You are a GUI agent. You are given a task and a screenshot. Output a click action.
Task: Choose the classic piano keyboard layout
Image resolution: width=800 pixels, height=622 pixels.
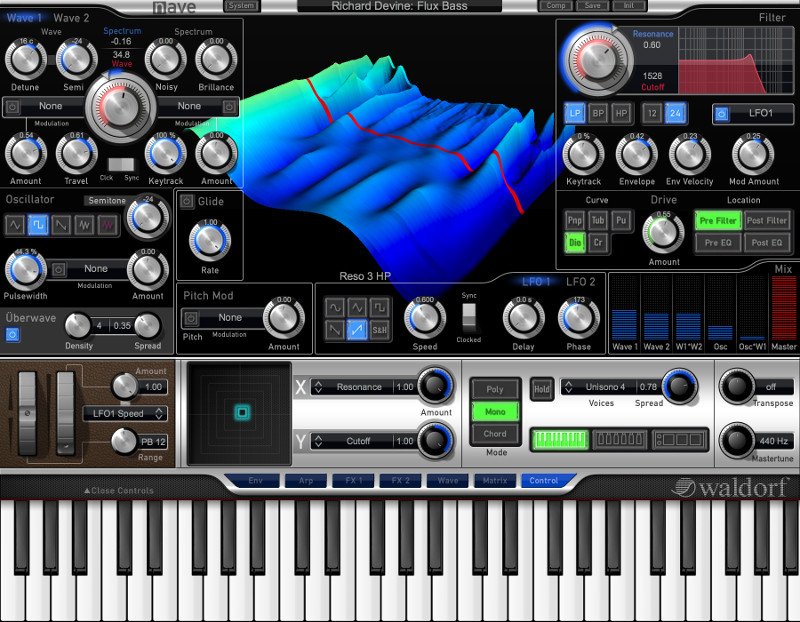[560, 439]
